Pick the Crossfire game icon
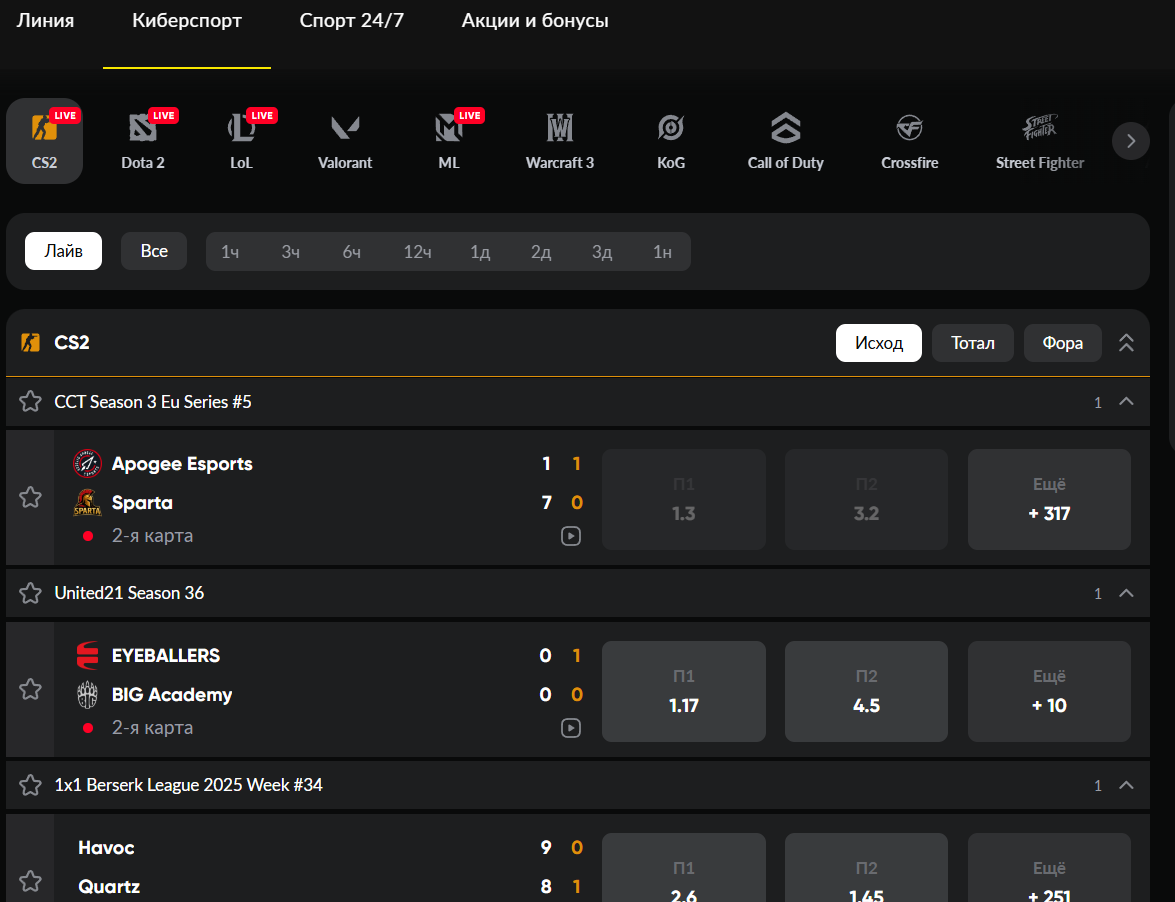 coord(909,141)
